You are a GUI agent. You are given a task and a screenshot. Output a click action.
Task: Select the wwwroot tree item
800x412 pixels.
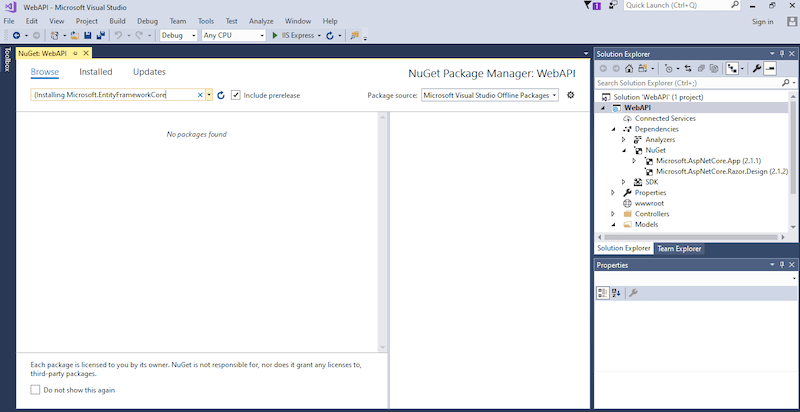pyautogui.click(x=649, y=203)
